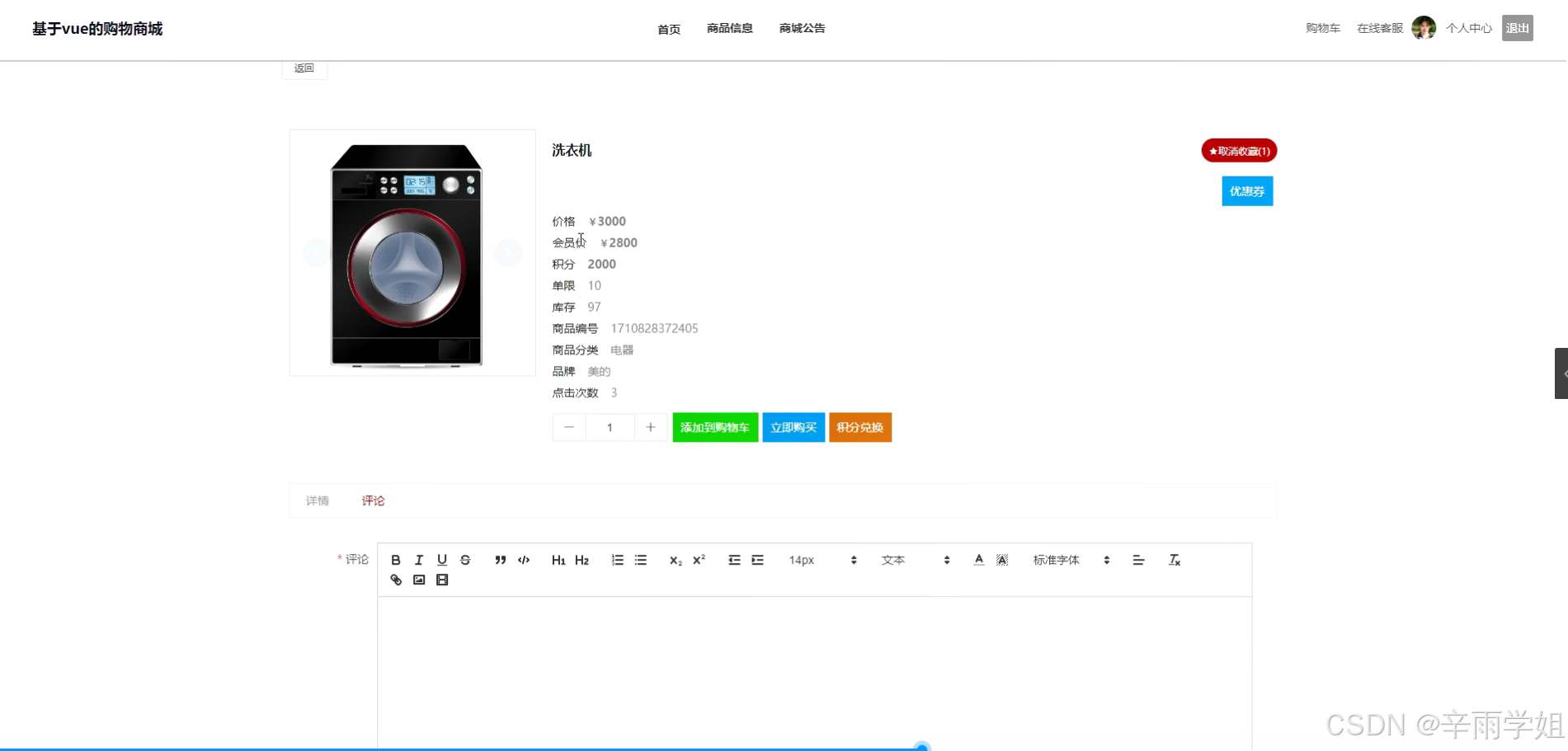Open 在线客服 link
1568x751 pixels.
coord(1380,28)
